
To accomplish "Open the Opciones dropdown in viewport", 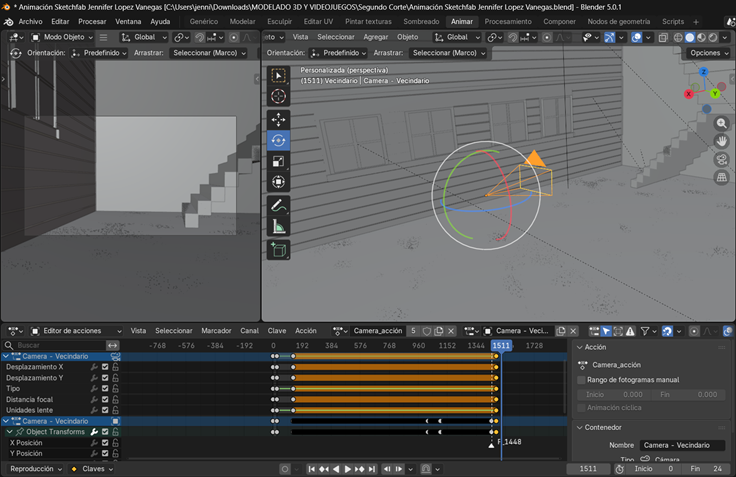I will 709,53.
